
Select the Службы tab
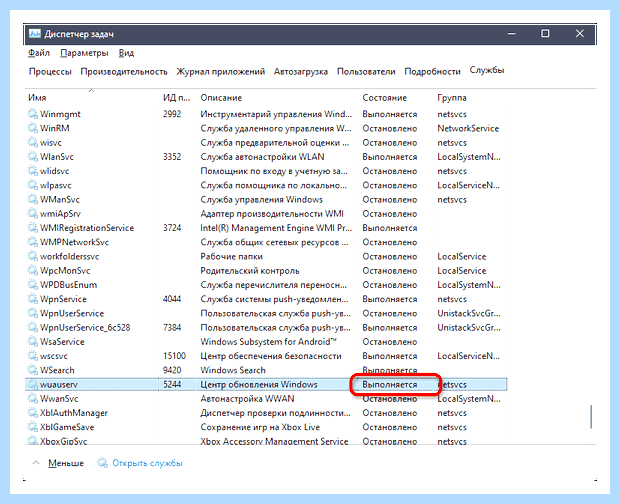point(487,70)
